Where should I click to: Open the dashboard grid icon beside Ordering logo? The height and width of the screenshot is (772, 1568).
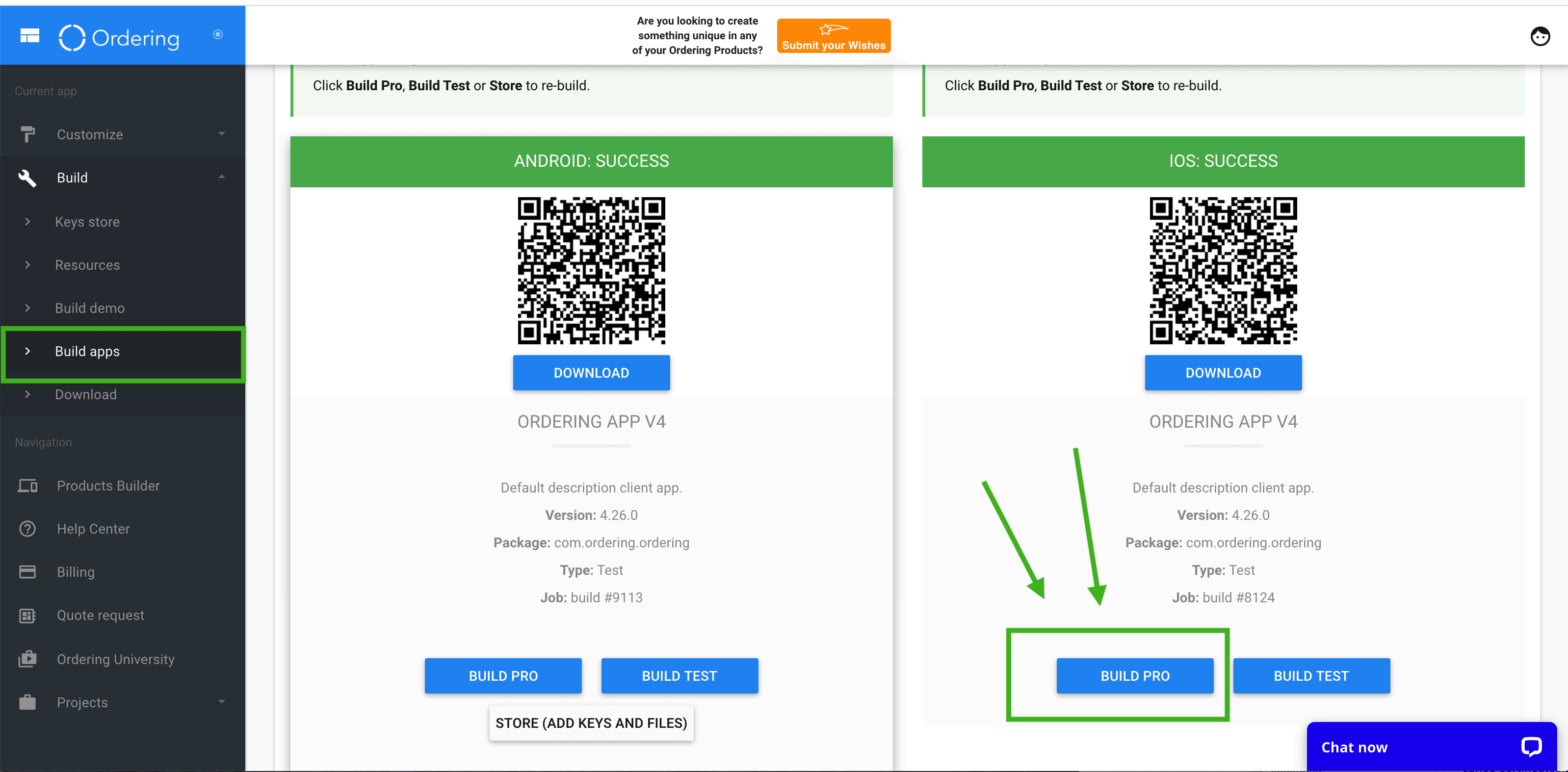[x=30, y=36]
